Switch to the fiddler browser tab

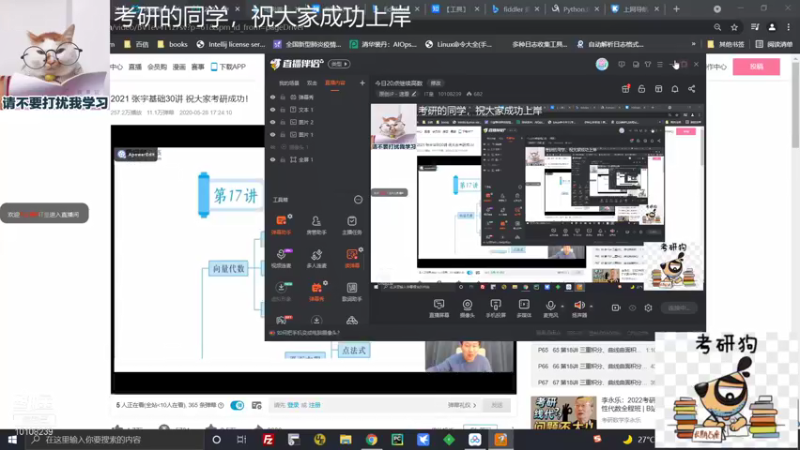point(514,9)
